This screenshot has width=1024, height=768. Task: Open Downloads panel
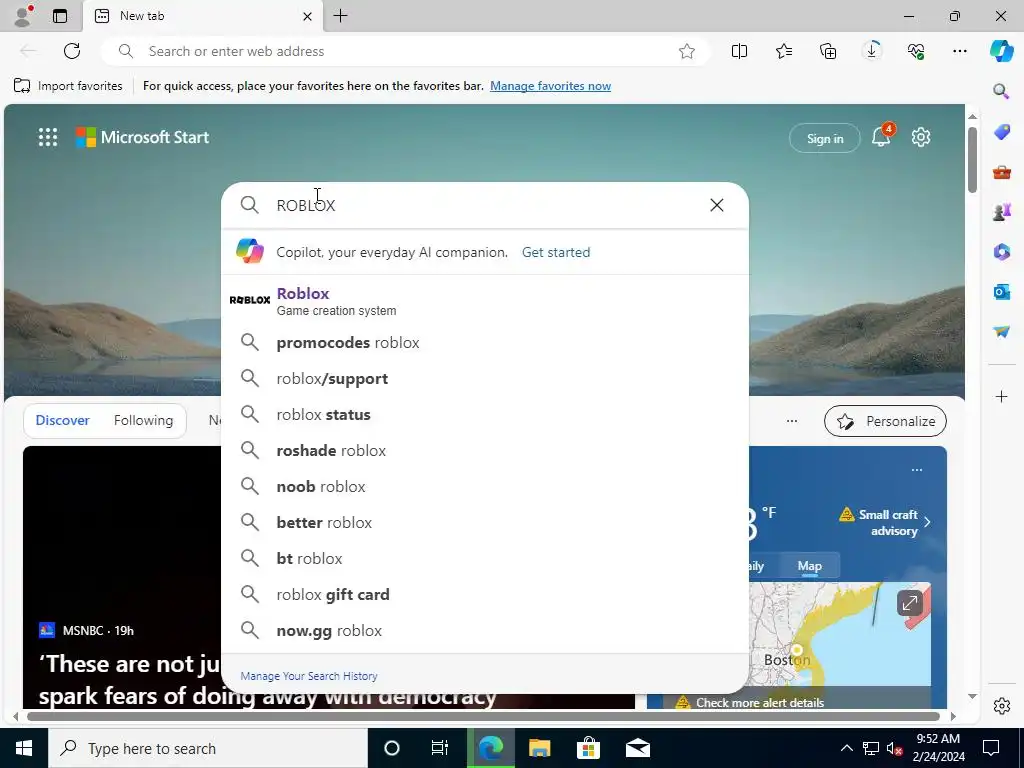tap(872, 51)
